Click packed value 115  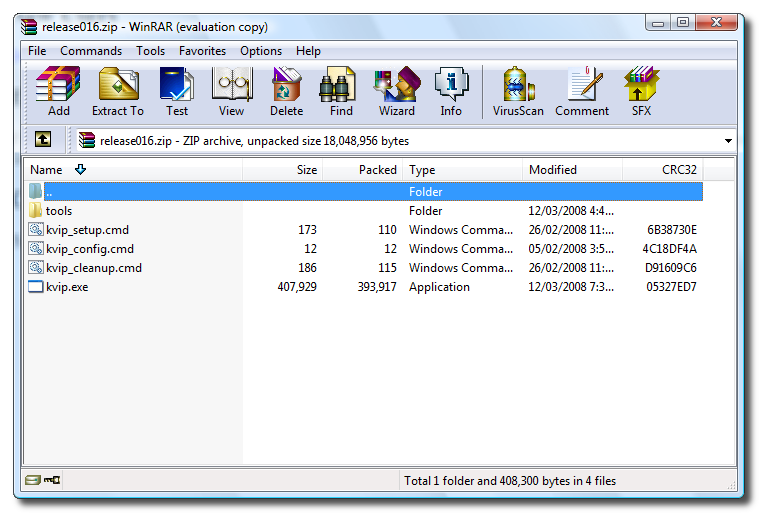point(387,268)
